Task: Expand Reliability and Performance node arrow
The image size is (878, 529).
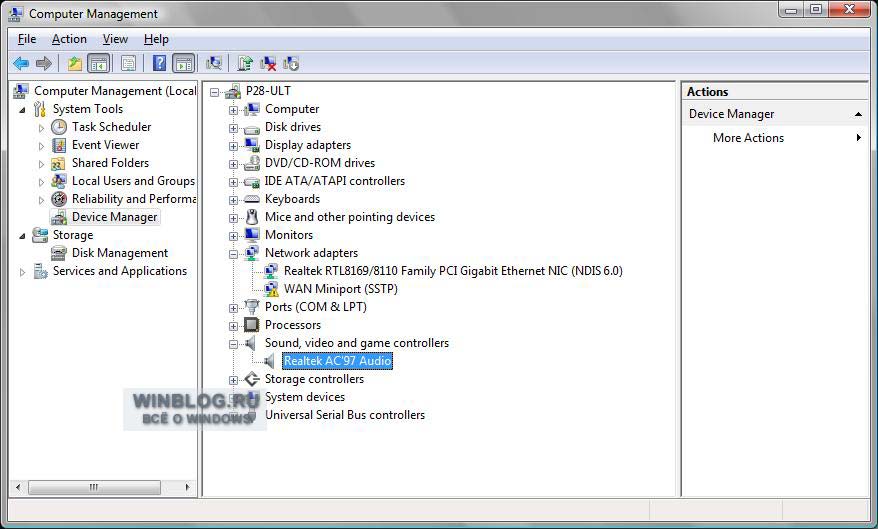Action: (41, 200)
